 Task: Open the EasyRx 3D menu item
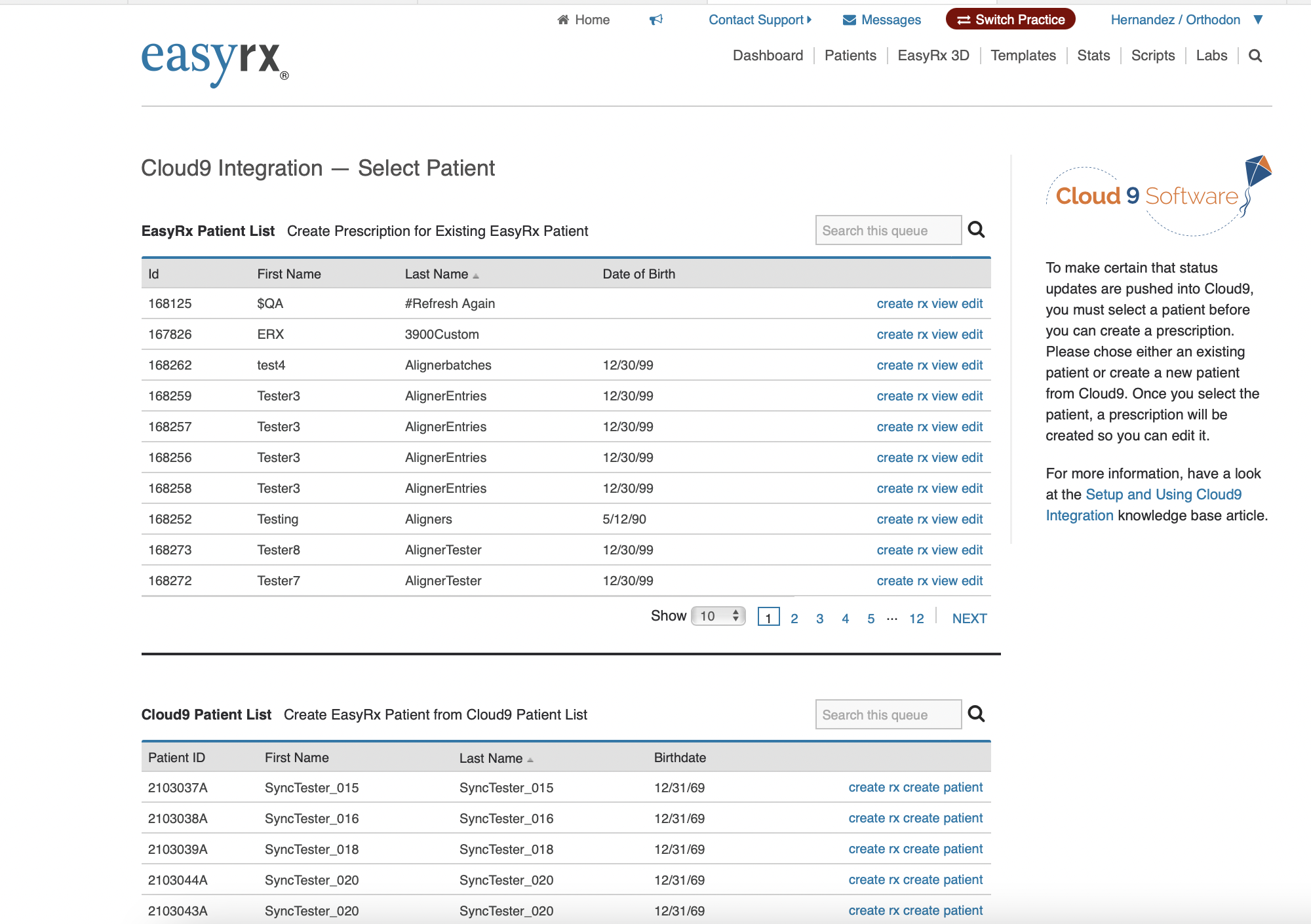(933, 56)
